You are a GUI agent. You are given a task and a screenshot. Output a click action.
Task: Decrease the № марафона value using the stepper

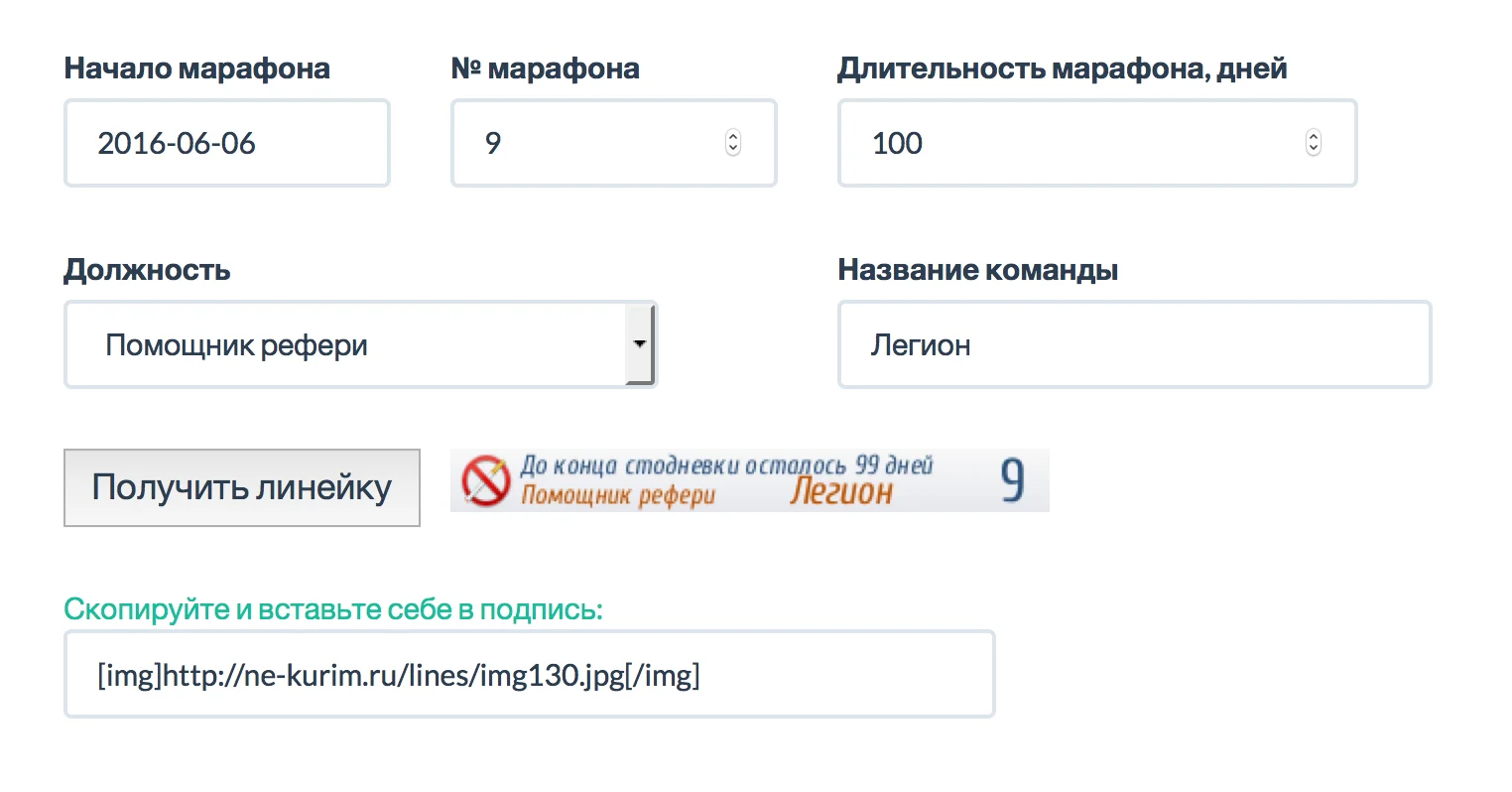point(732,149)
